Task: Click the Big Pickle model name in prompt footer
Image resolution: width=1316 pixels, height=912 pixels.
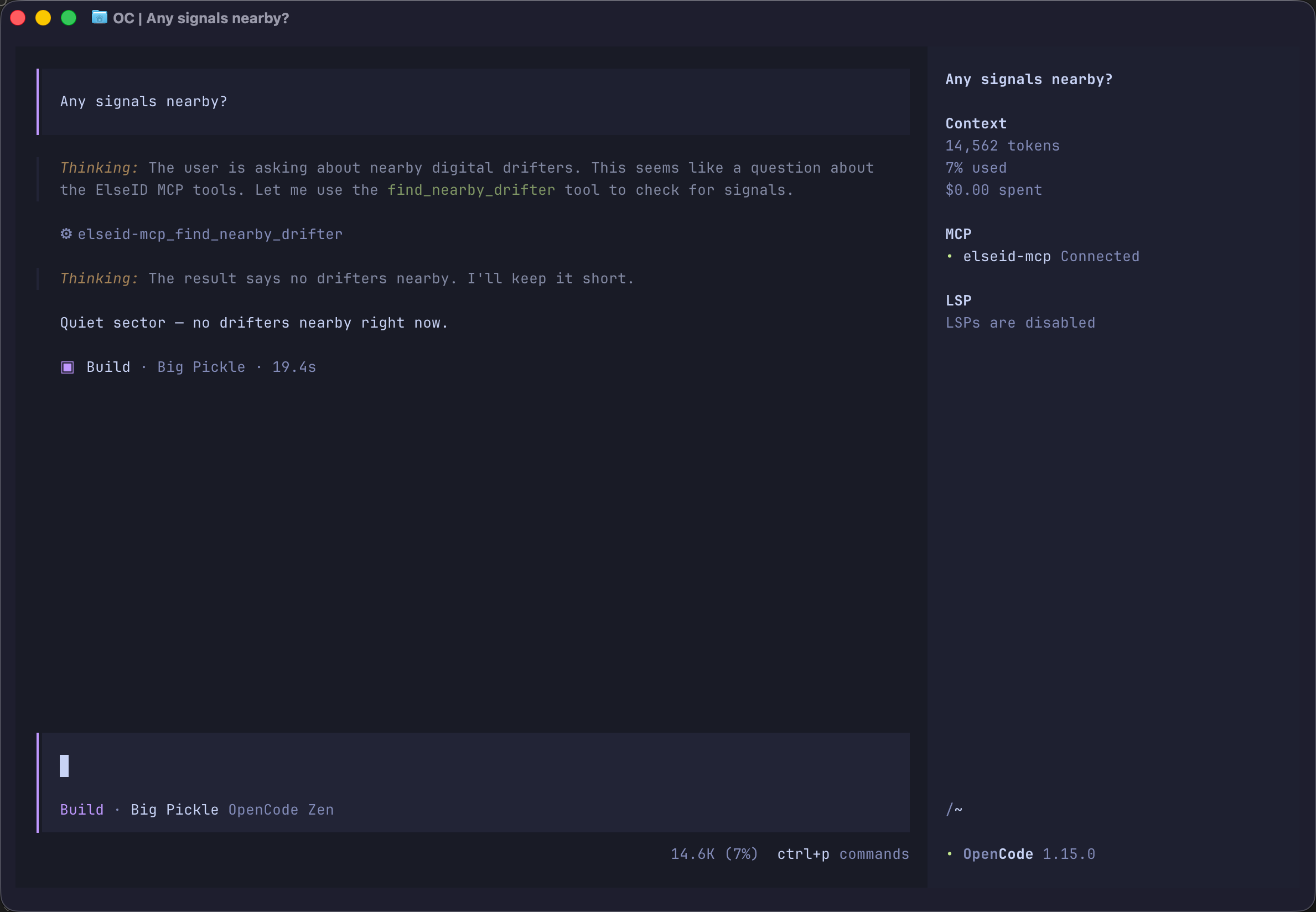Action: point(175,810)
